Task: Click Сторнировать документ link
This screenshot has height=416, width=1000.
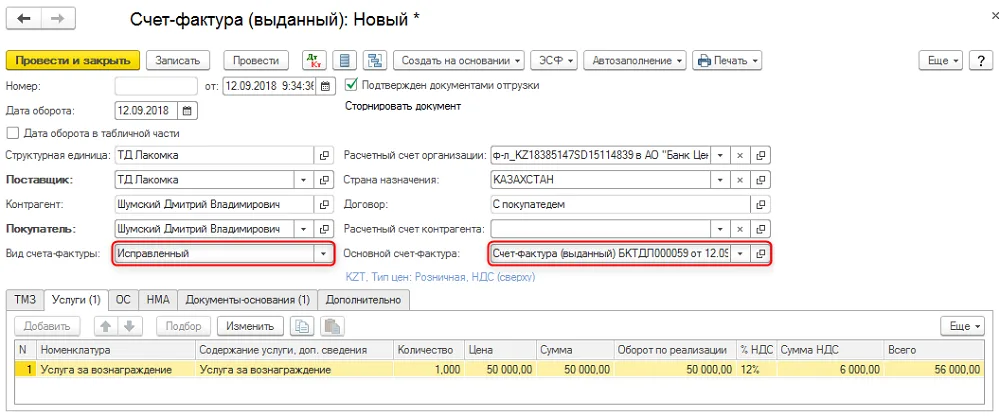Action: (x=403, y=107)
